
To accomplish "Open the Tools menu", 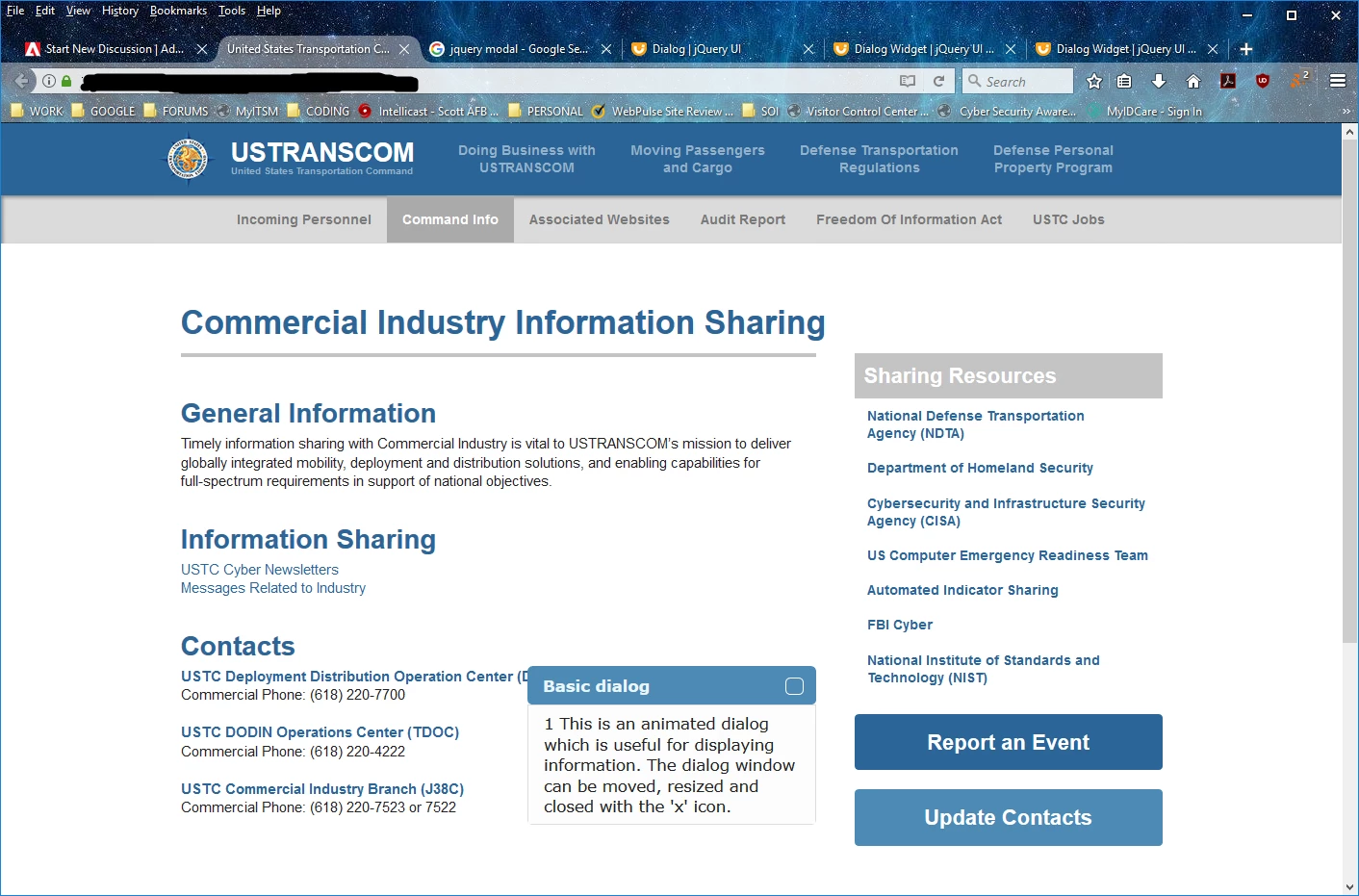I will pyautogui.click(x=232, y=11).
